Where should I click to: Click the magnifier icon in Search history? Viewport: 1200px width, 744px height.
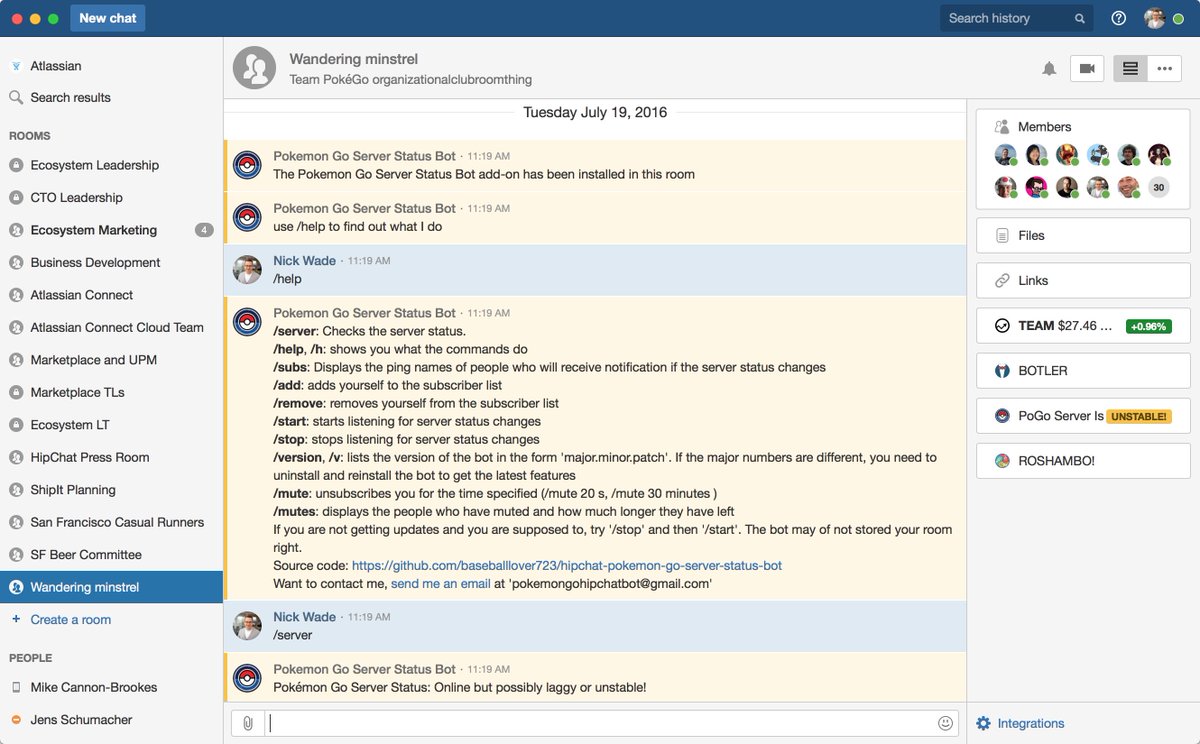(x=1080, y=18)
